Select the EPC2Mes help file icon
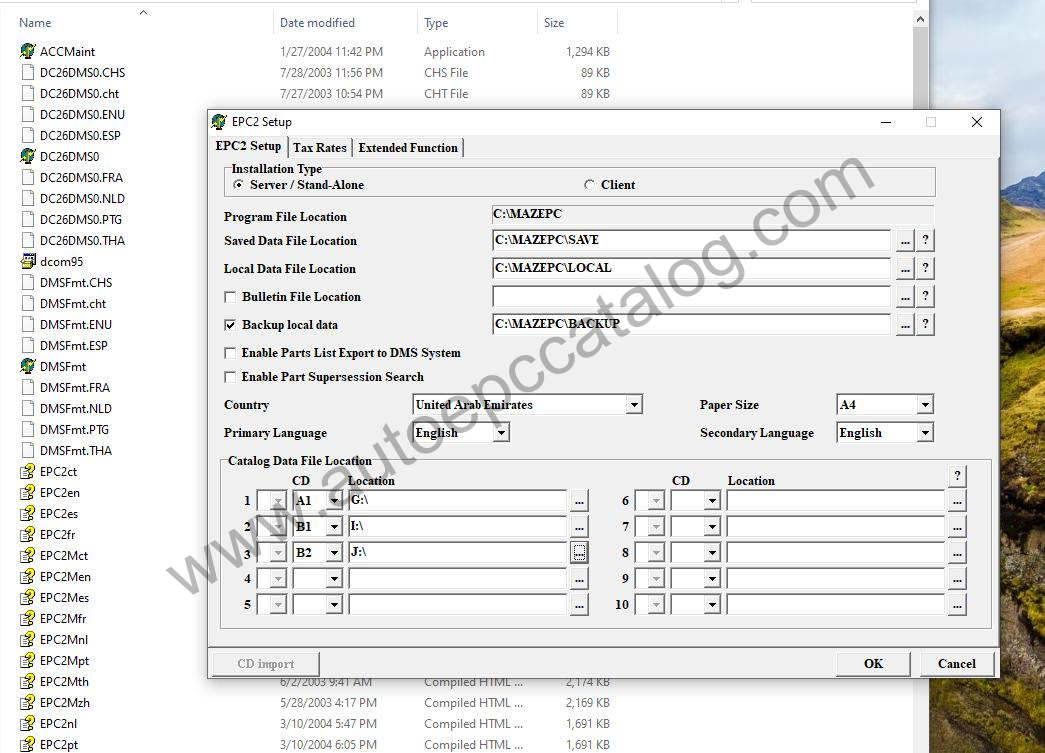This screenshot has height=753, width=1045. [x=27, y=597]
